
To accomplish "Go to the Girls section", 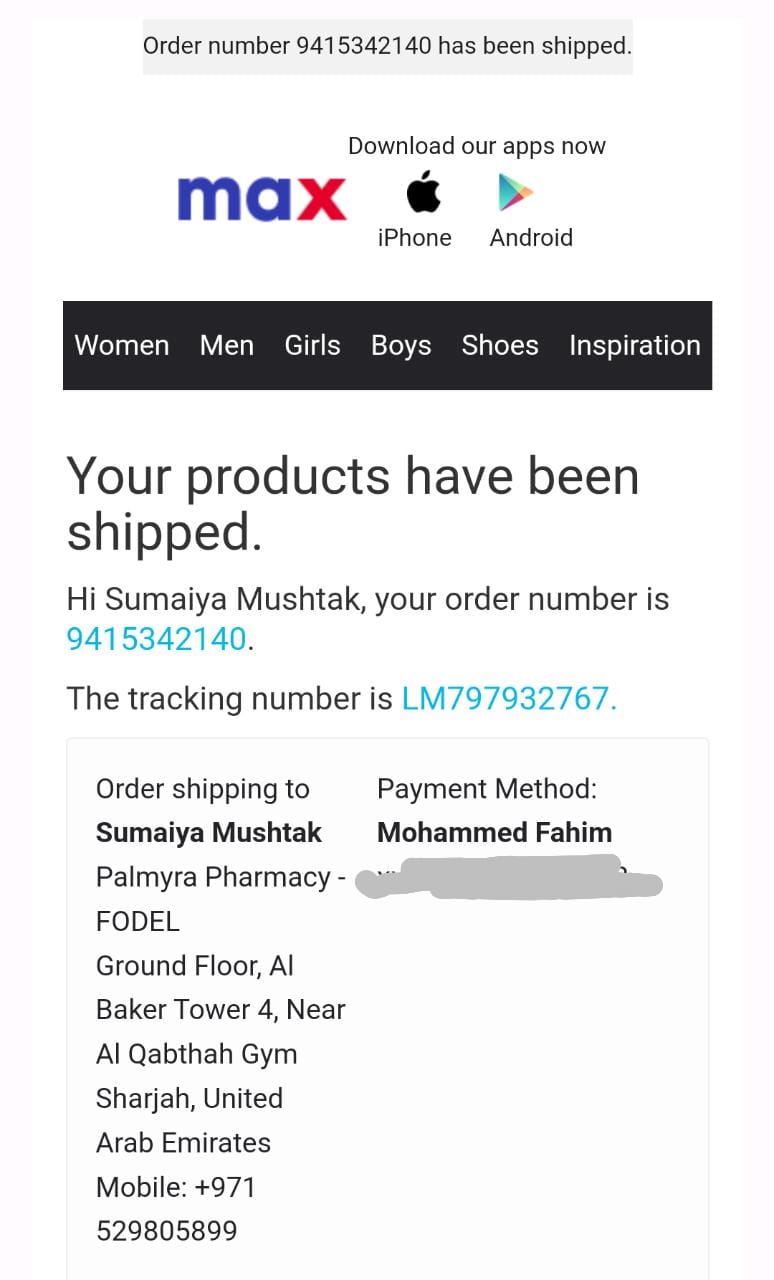I will [x=312, y=346].
